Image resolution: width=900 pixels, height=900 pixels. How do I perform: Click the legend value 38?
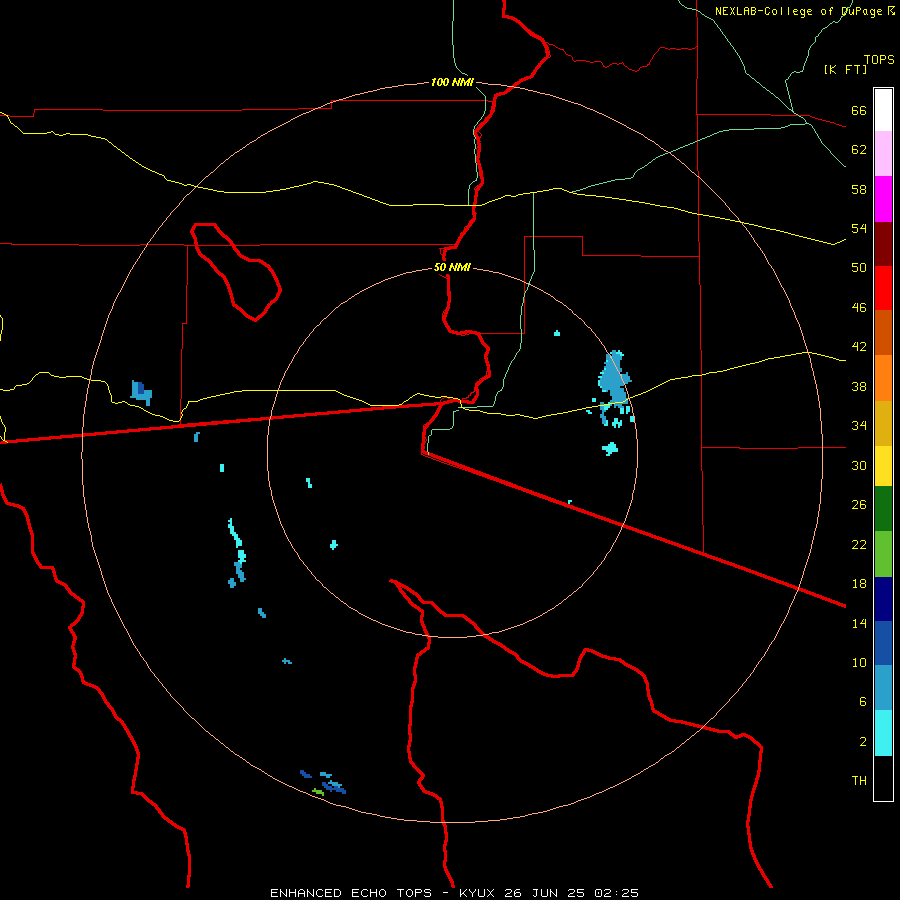click(859, 386)
